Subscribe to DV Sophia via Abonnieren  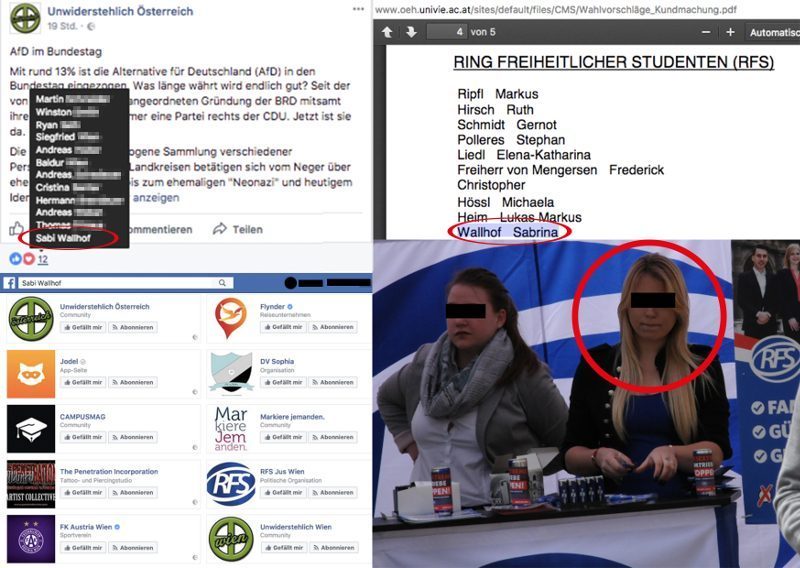(333, 382)
